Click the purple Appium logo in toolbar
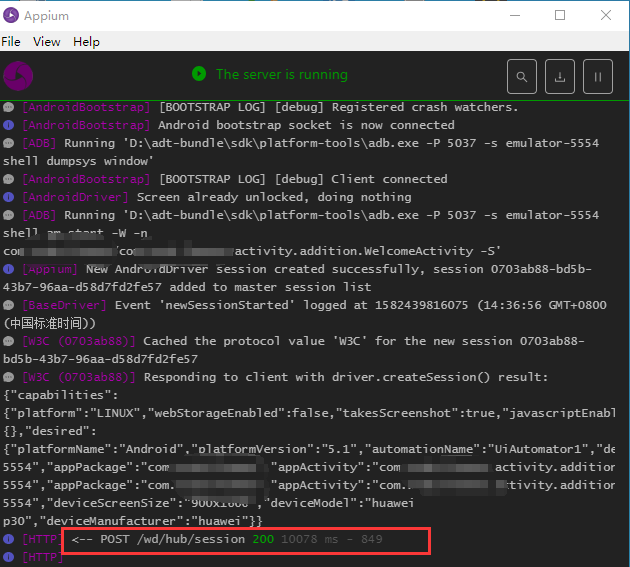This screenshot has height=567, width=630. (x=18, y=76)
